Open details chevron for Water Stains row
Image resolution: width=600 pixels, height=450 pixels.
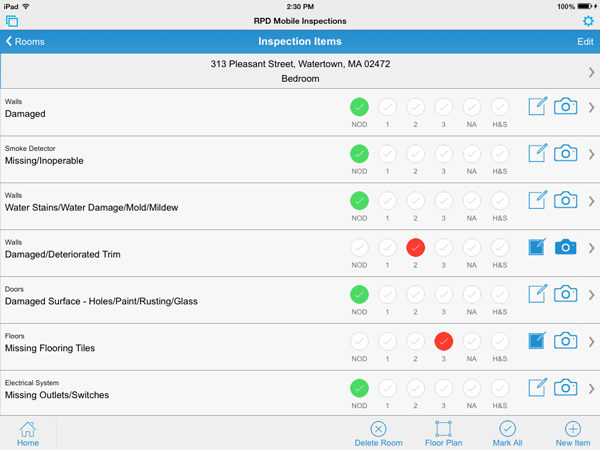pos(591,201)
